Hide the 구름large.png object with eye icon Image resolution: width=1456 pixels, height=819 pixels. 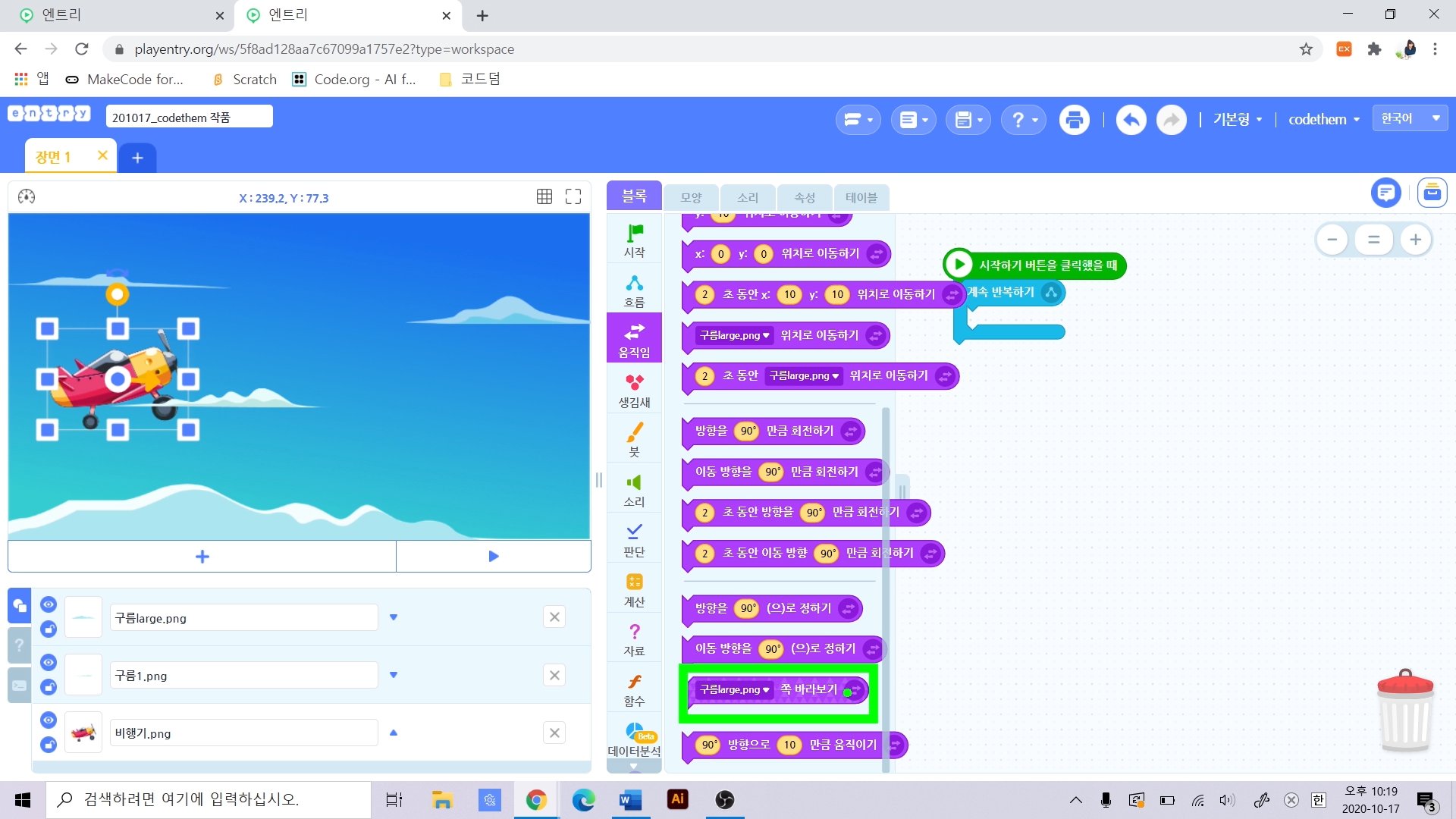click(49, 604)
